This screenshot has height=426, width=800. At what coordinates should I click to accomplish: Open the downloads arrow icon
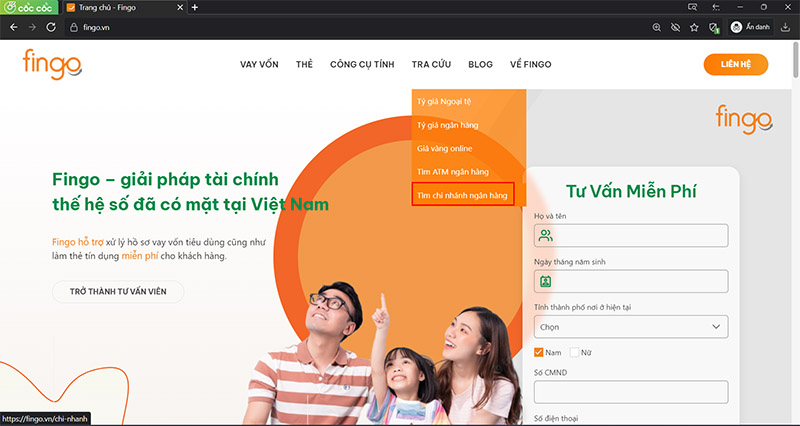785,28
